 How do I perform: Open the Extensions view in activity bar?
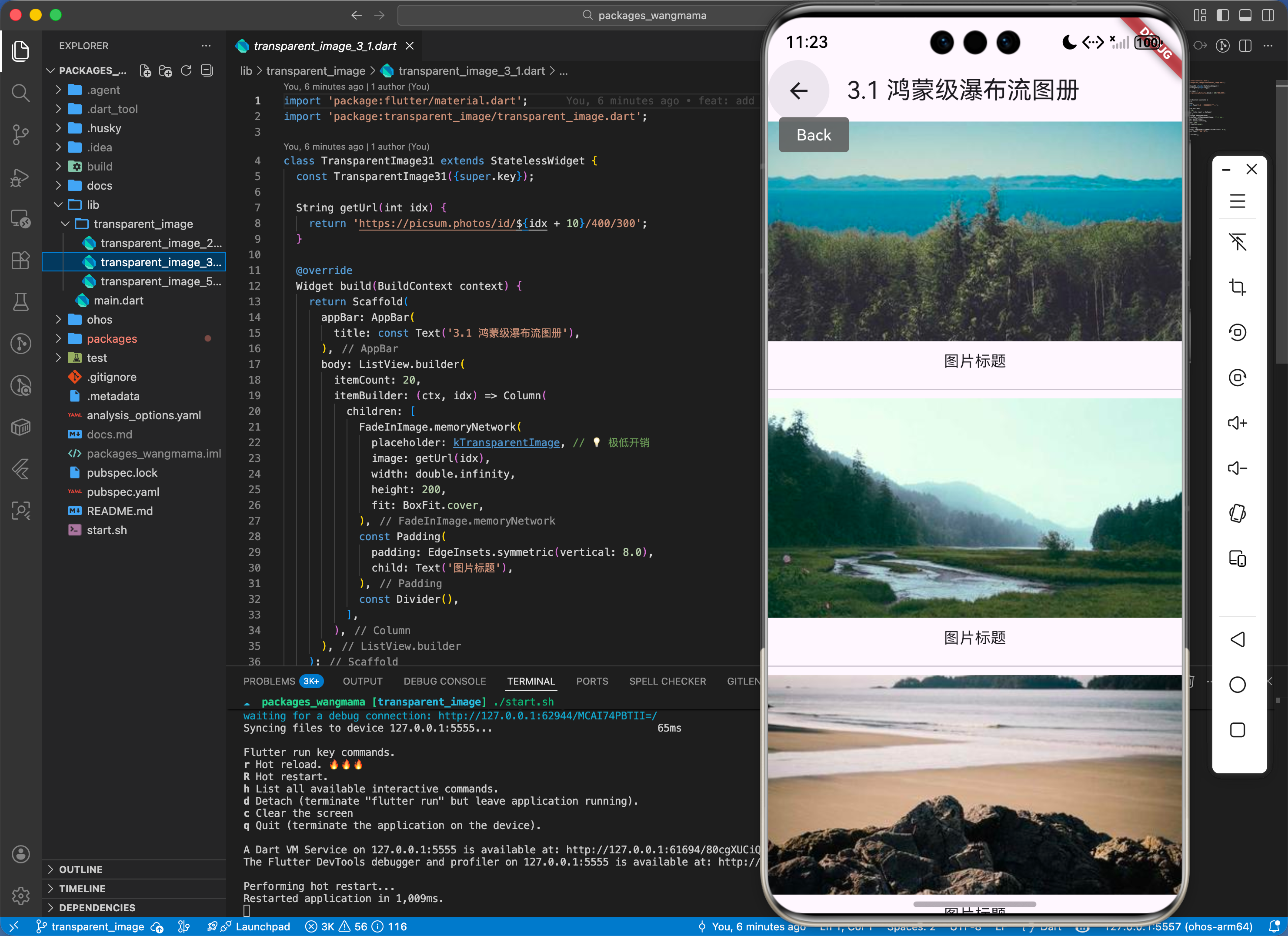[20, 260]
